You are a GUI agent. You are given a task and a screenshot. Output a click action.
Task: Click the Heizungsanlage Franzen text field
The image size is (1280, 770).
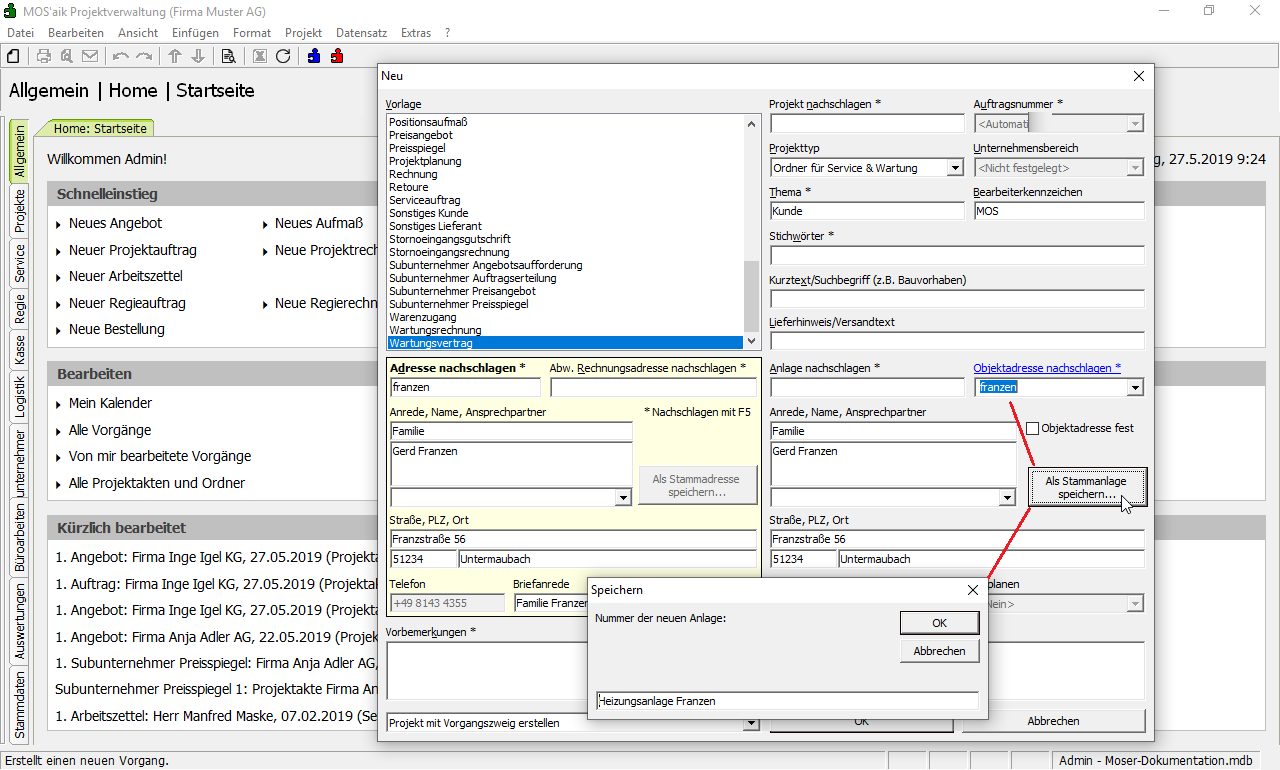tap(786, 701)
